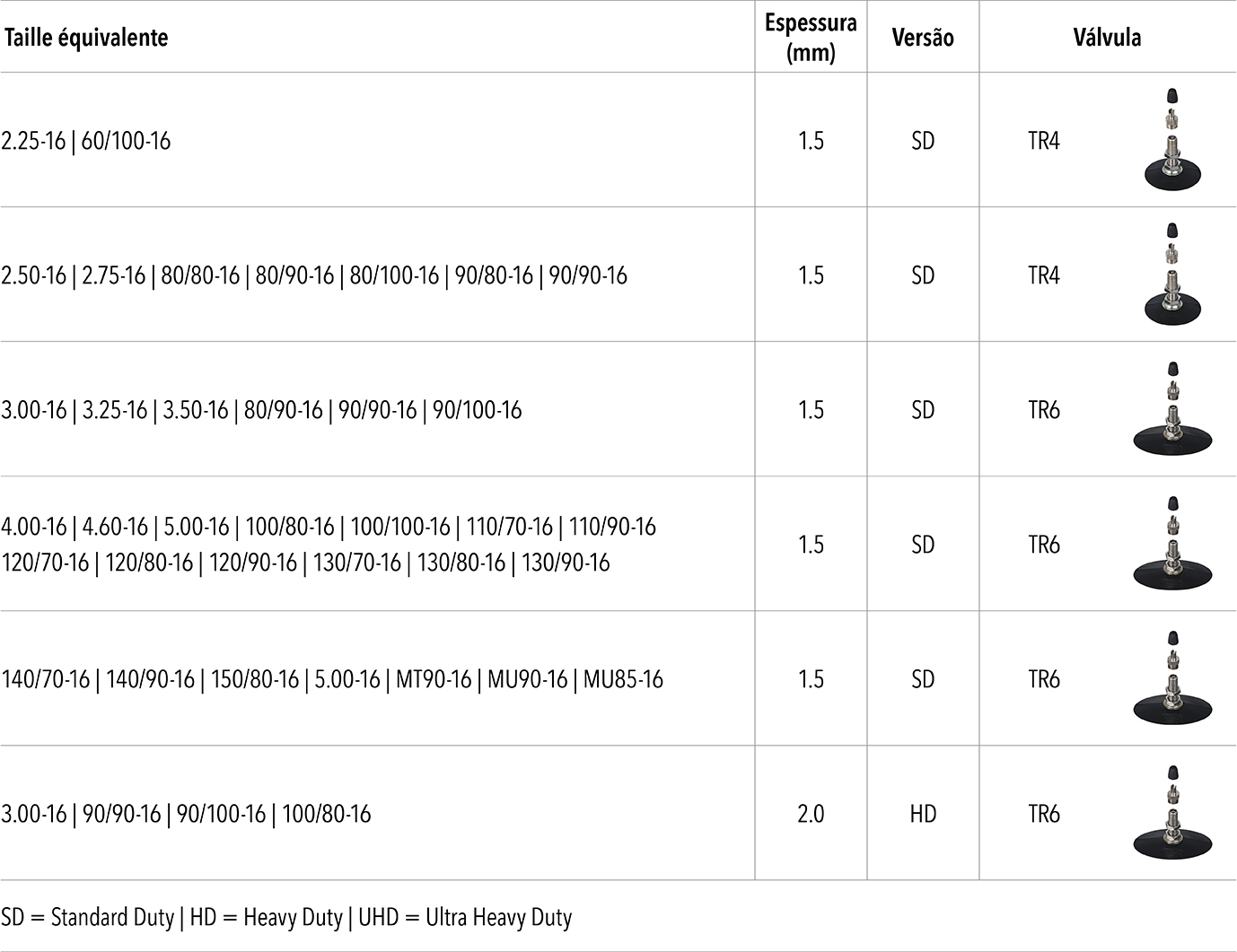Click the valve image in the 2.25-16 row
The height and width of the screenshot is (952, 1237).
1171,139
